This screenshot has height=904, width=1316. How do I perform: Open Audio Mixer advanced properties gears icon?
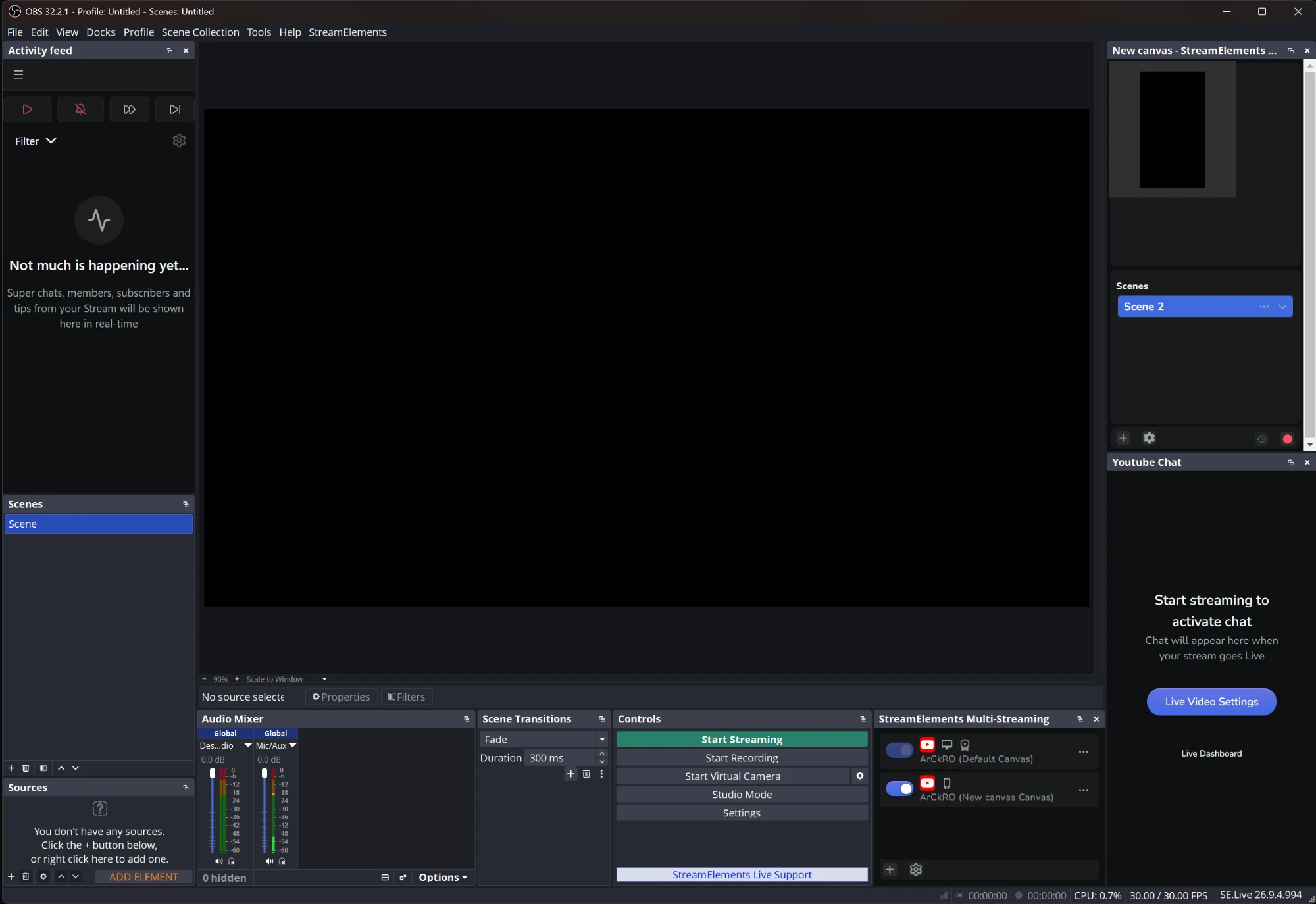403,877
